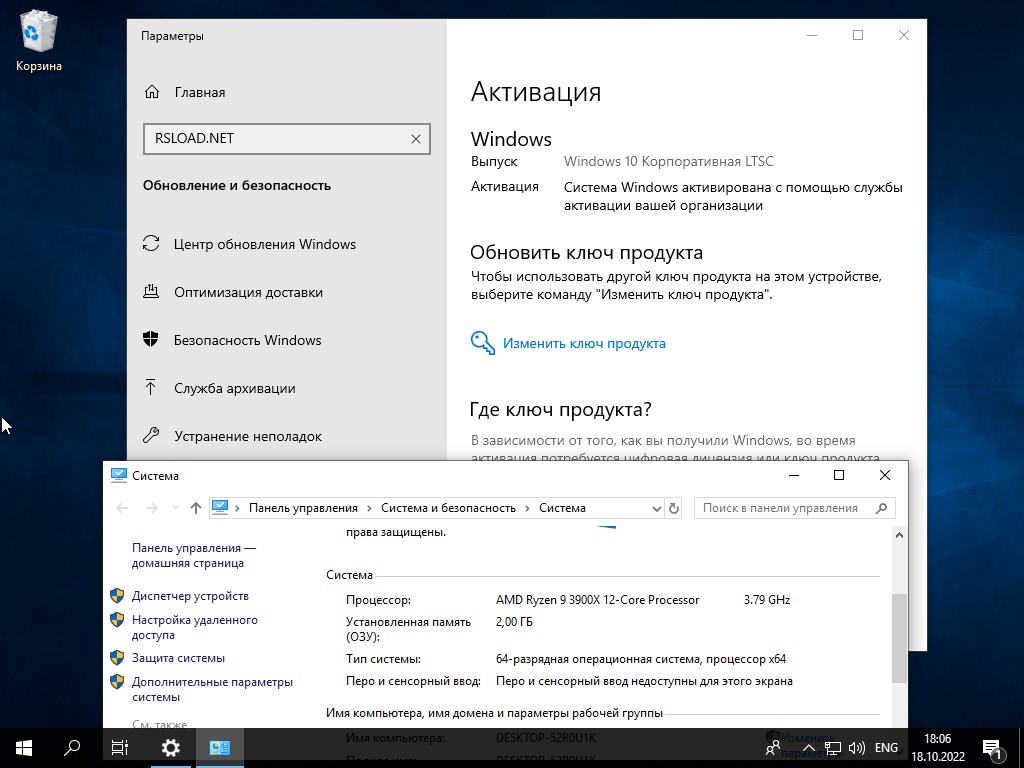Click the scroll-up arrow in Система window
Viewport: 1024px width, 768px height.
pyautogui.click(x=899, y=536)
